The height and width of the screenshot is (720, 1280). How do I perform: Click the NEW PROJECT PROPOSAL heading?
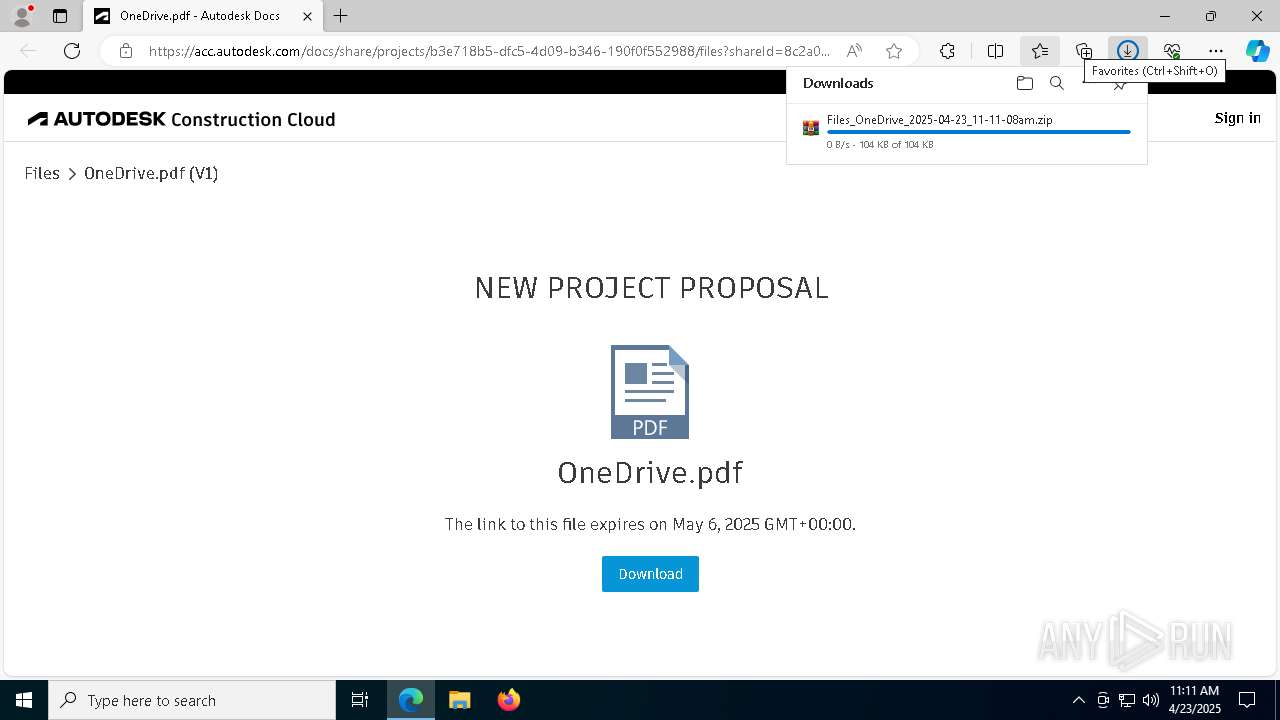click(651, 288)
